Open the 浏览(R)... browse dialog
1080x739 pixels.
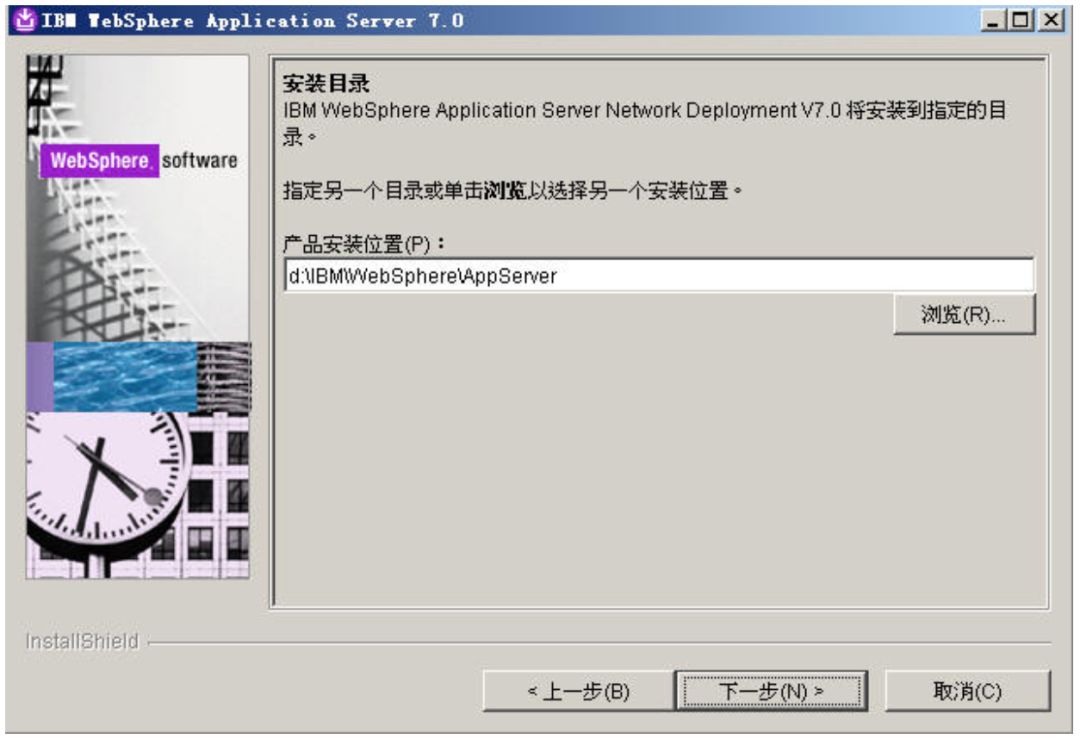pos(964,315)
